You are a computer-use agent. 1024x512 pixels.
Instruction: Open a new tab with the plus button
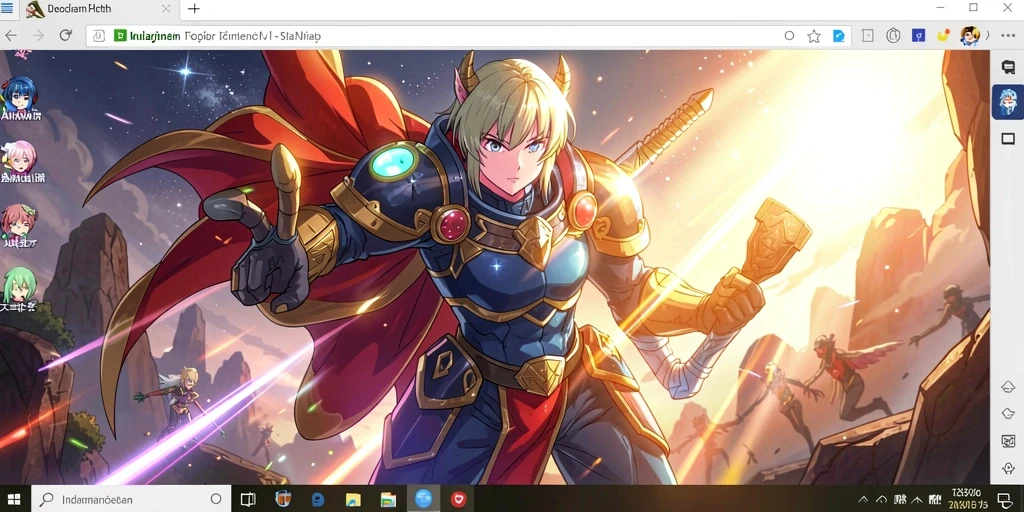[x=194, y=8]
